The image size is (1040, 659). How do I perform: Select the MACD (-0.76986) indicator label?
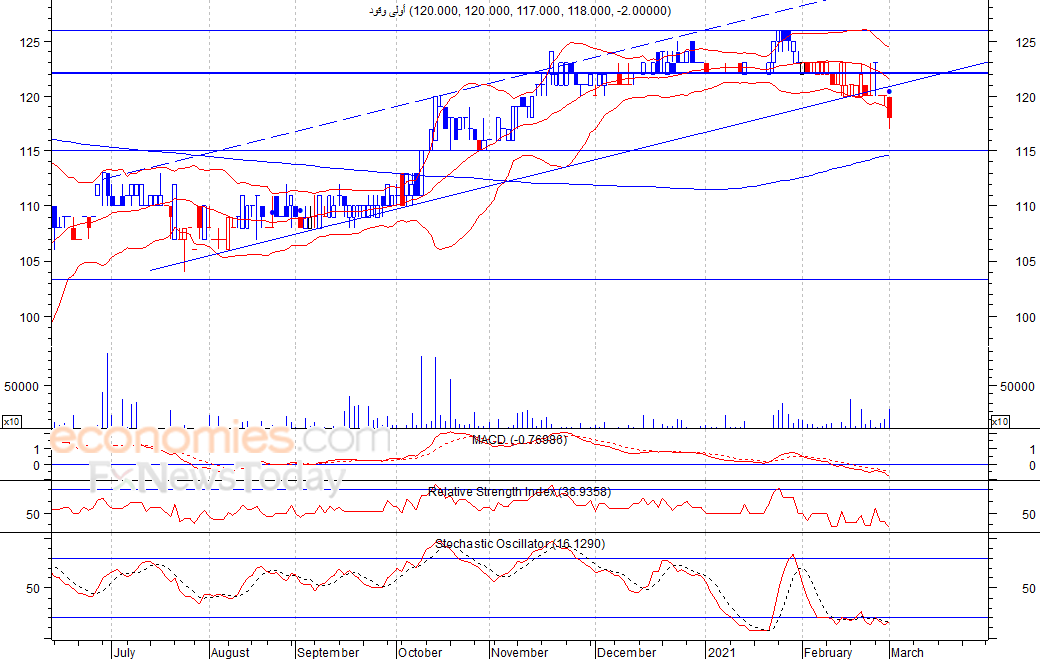point(519,440)
